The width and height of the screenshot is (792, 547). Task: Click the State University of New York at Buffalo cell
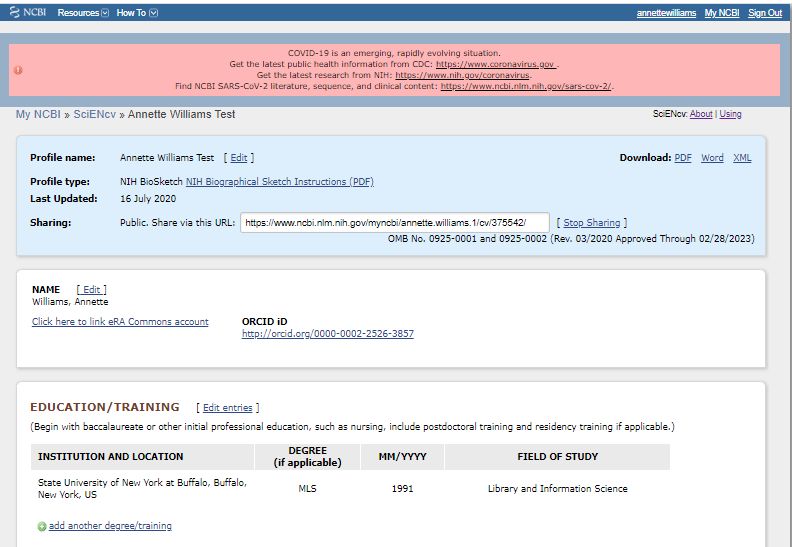(x=142, y=488)
